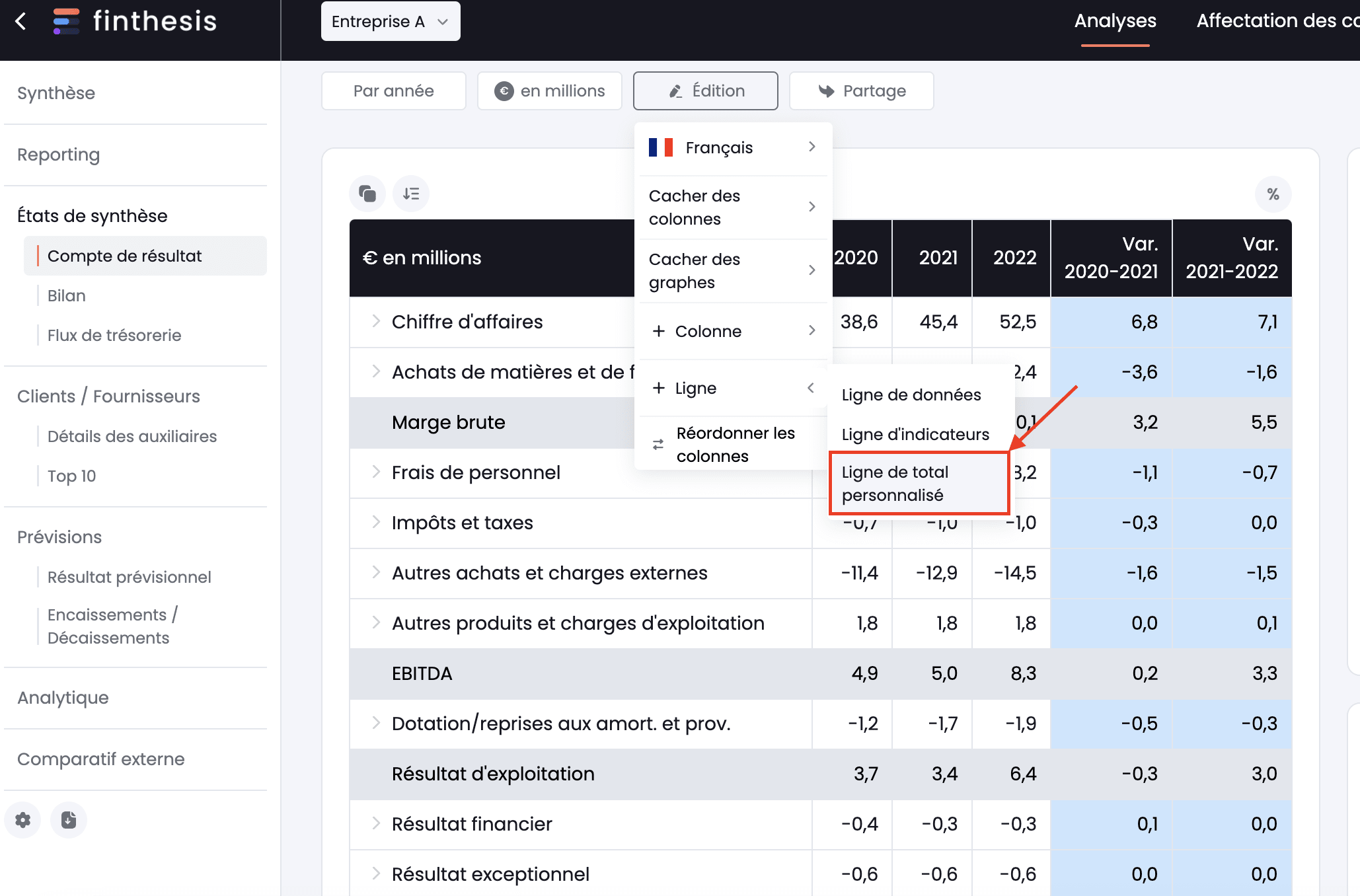Select Ligne d'indicateurs menu option

tap(913, 434)
